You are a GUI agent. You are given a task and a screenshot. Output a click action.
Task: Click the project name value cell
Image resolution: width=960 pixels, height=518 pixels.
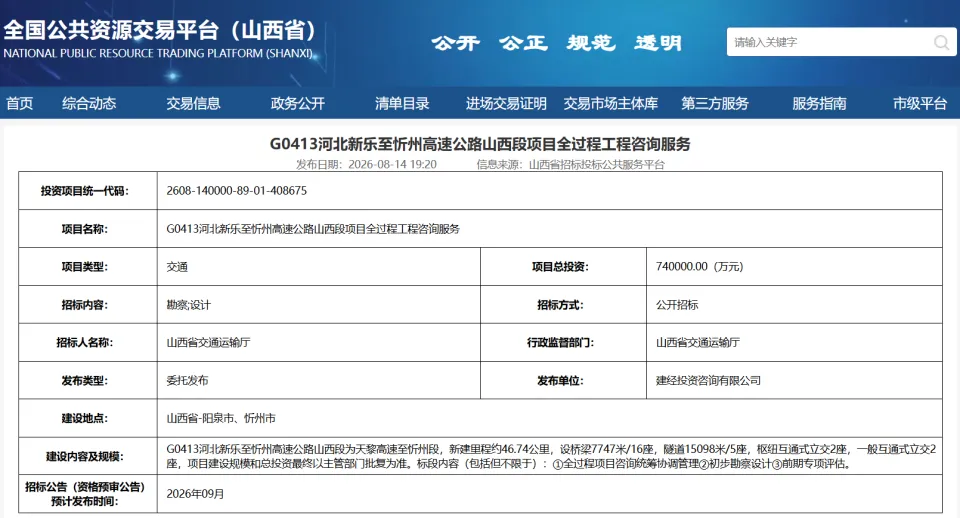[x=549, y=229]
